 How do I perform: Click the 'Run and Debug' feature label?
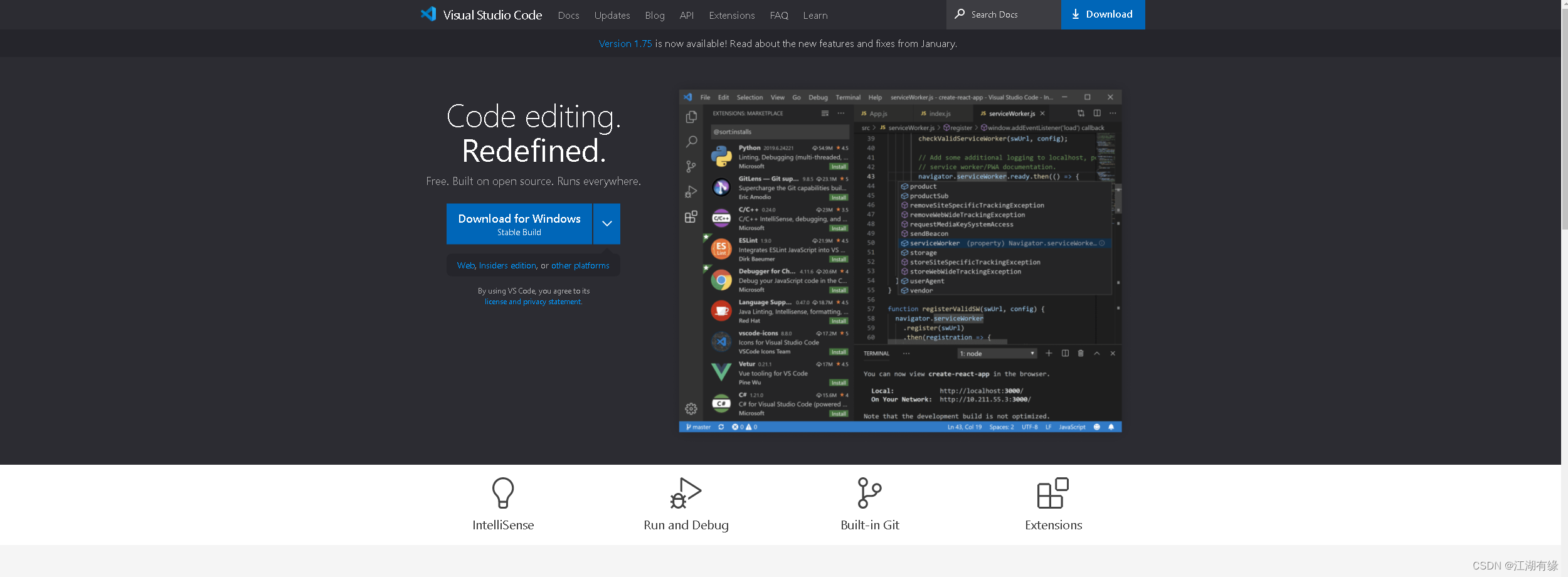coord(686,525)
